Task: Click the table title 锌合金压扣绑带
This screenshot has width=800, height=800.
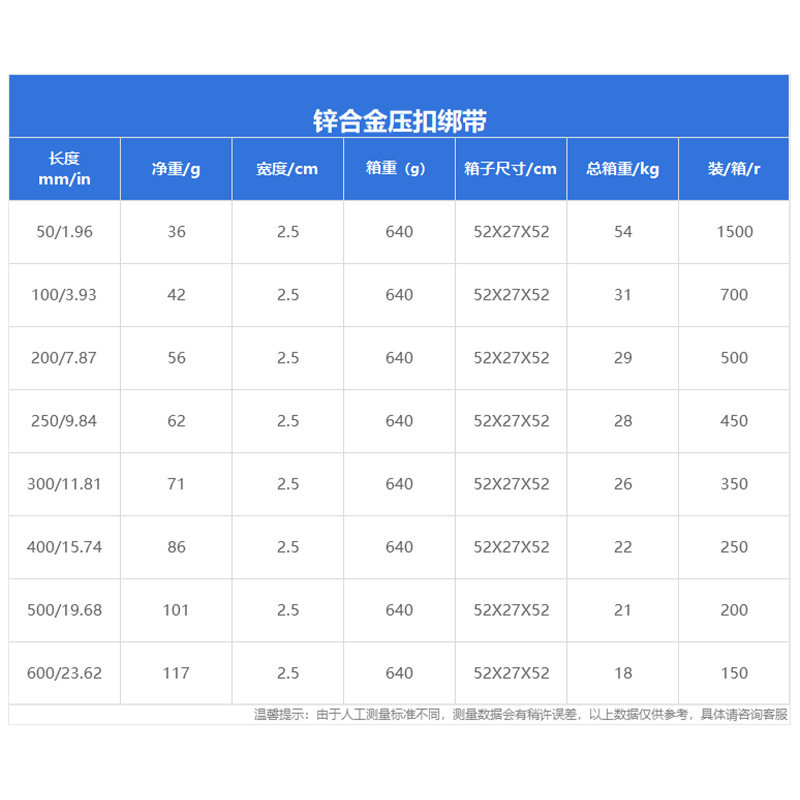Action: (399, 121)
